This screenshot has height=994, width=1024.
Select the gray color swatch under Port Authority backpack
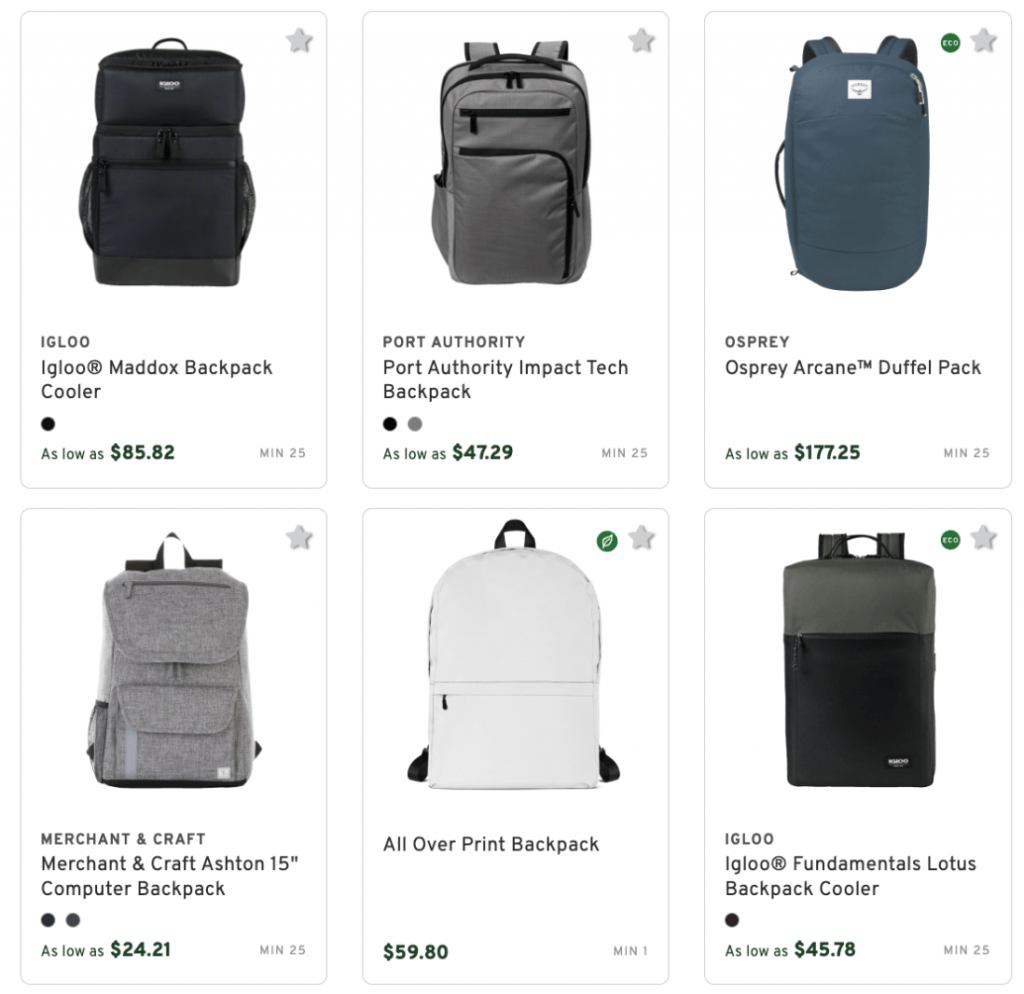(x=413, y=423)
